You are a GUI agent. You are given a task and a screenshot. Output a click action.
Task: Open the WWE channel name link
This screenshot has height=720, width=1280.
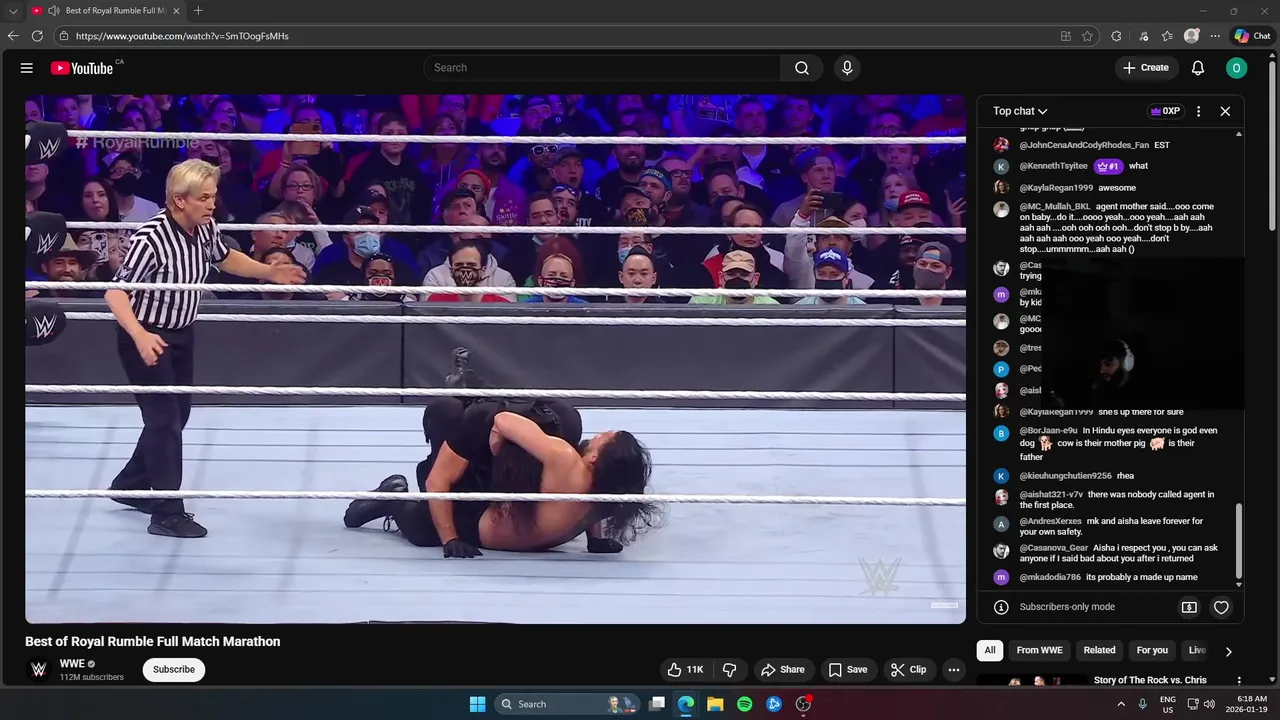click(72, 664)
